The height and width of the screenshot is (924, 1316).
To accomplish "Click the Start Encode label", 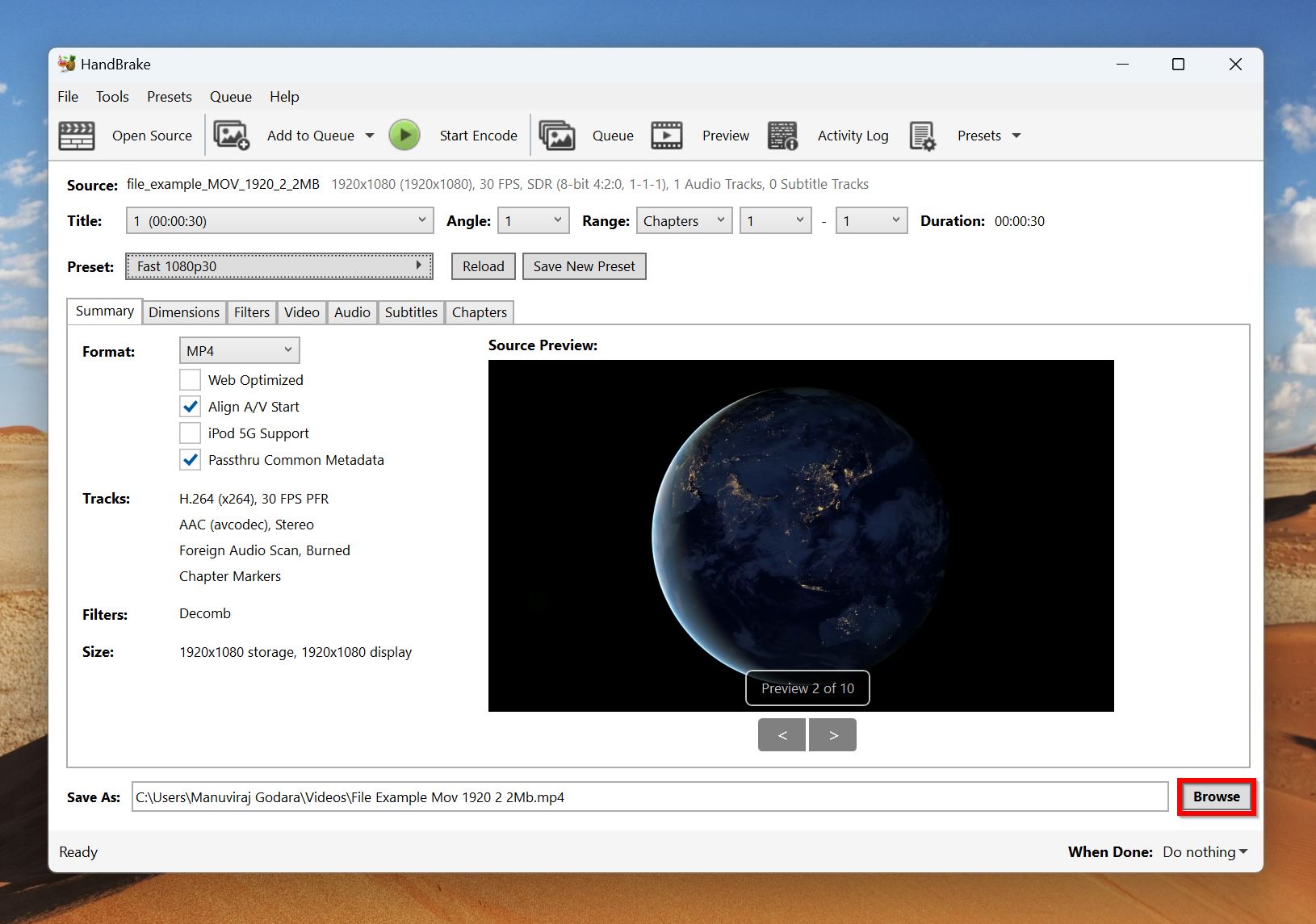I will (x=479, y=136).
